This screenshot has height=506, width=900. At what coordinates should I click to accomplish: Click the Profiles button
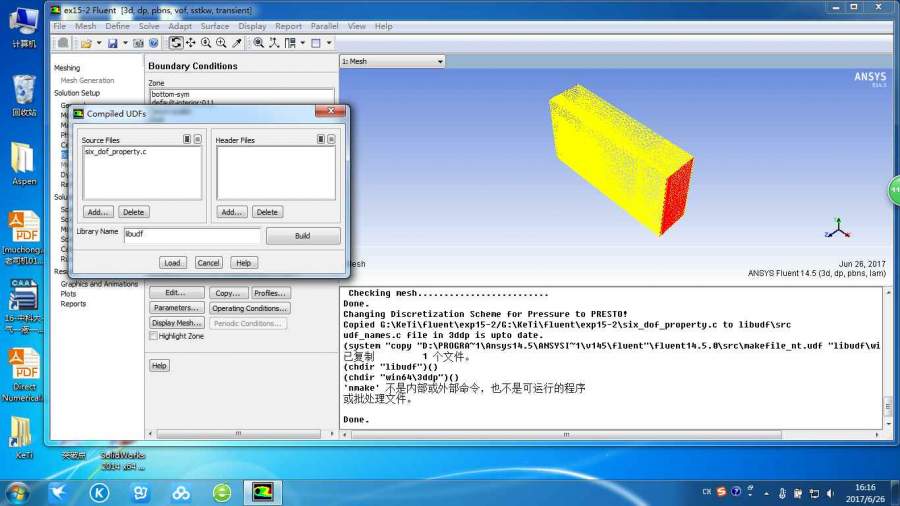click(270, 293)
